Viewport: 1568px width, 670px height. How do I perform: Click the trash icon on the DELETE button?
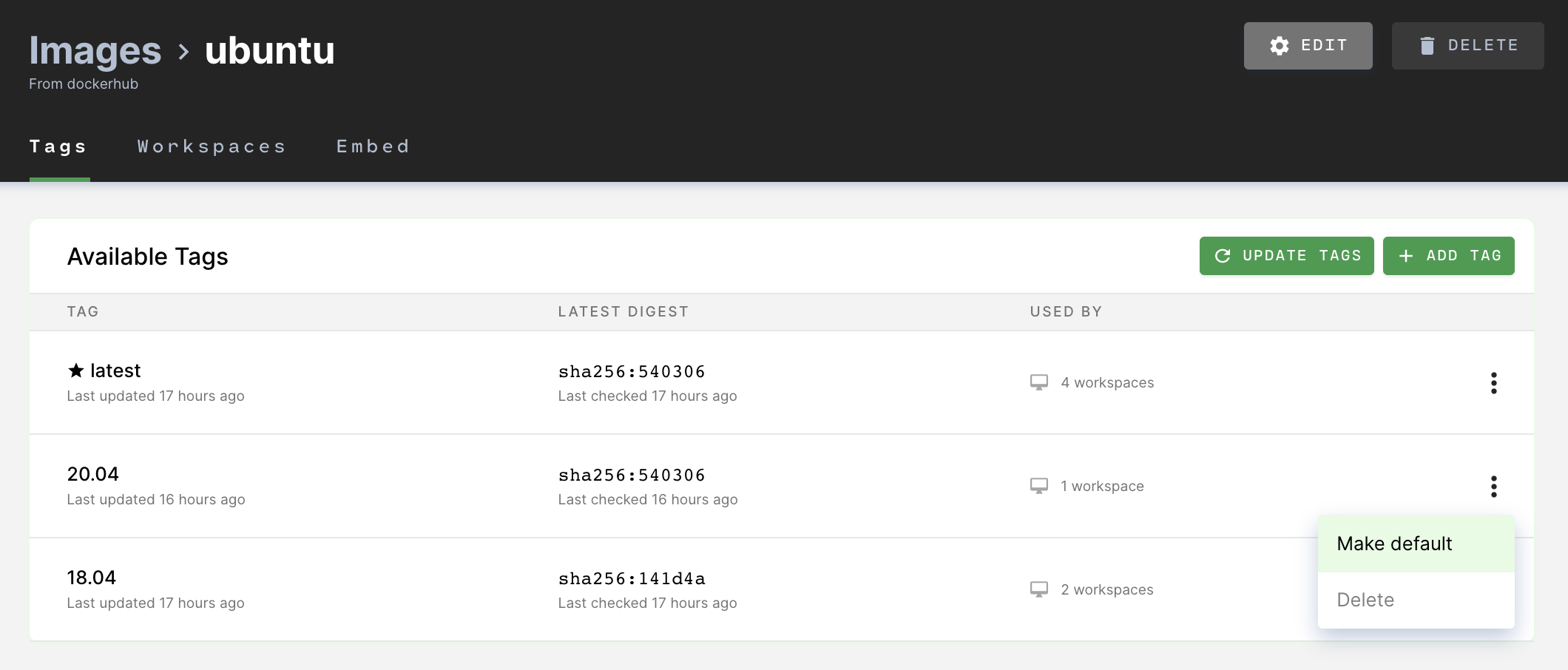pyautogui.click(x=1428, y=44)
